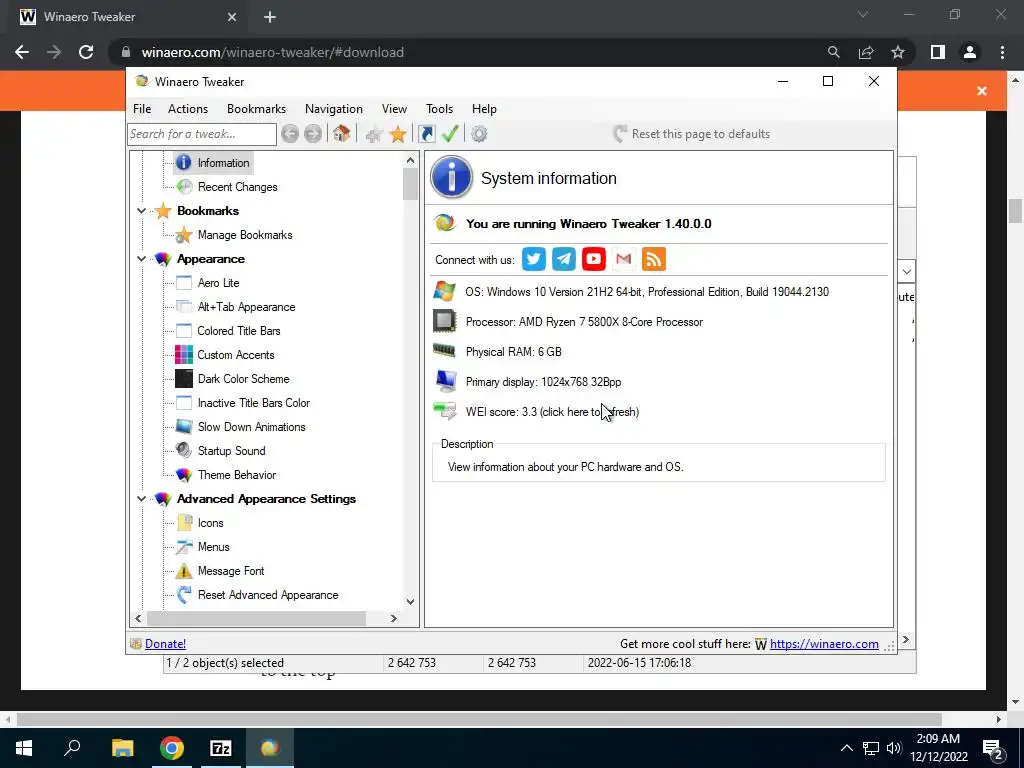Select Icons under Advanced Appearance Settings
Screen dimensions: 1024x768
[210, 523]
